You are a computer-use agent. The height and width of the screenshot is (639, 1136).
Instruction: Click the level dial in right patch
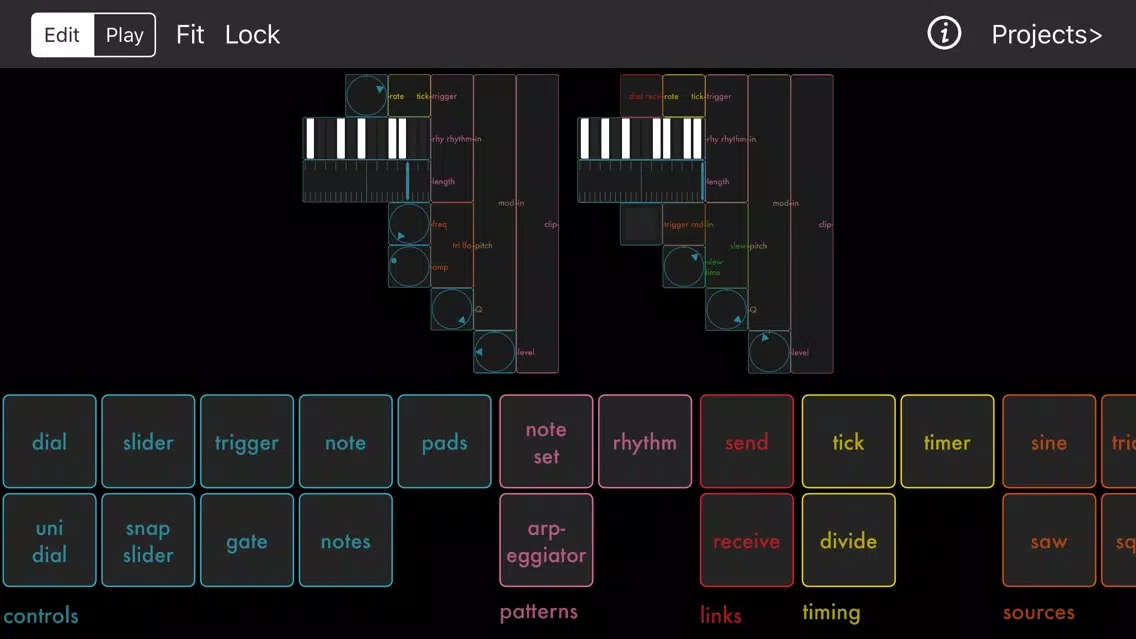coord(769,352)
